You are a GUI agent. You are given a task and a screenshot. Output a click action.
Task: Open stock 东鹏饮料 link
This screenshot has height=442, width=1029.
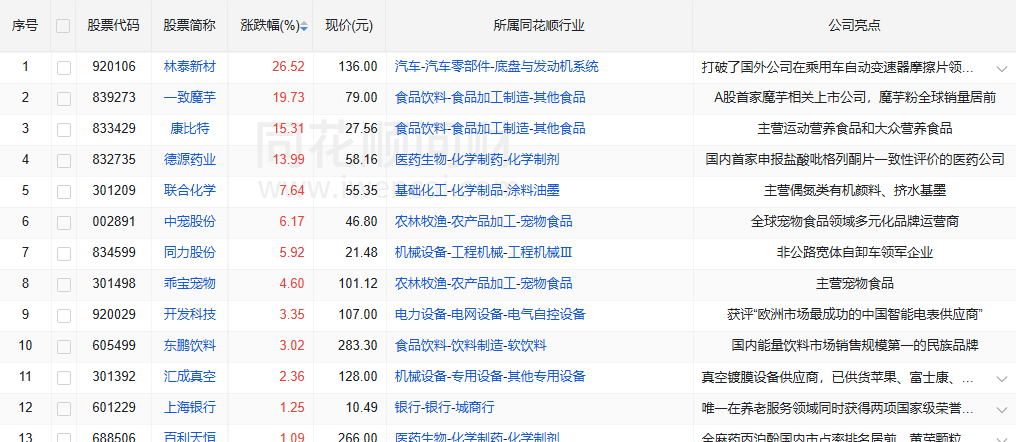click(x=190, y=345)
